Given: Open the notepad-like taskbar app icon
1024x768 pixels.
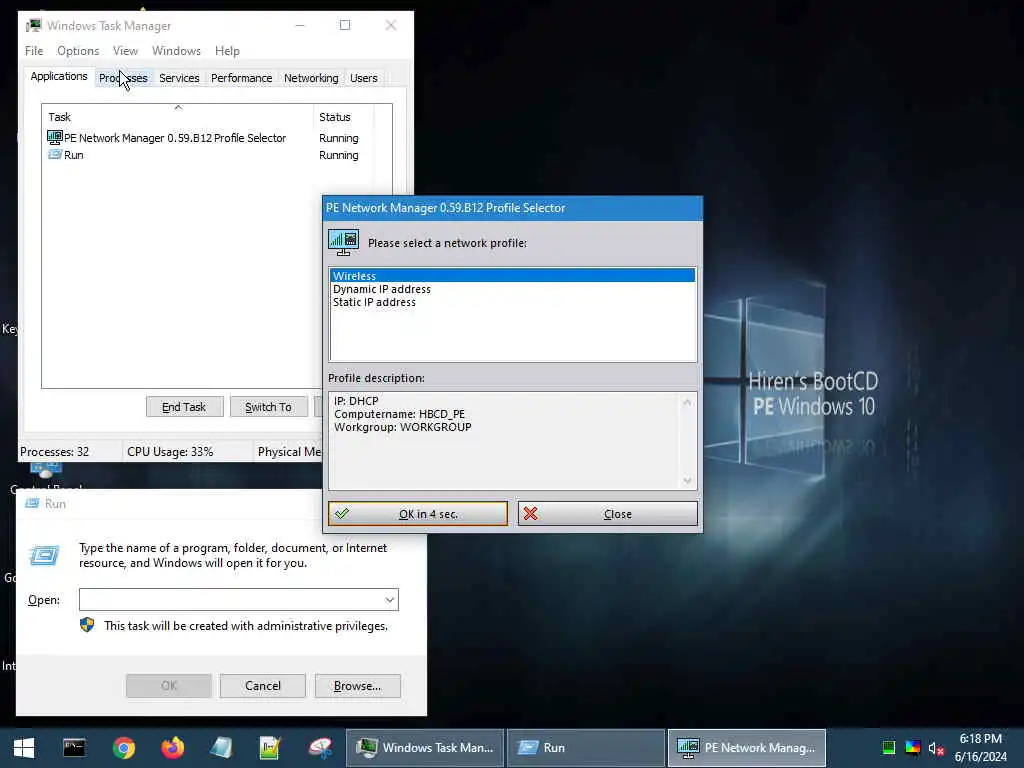Looking at the screenshot, I should pos(221,748).
